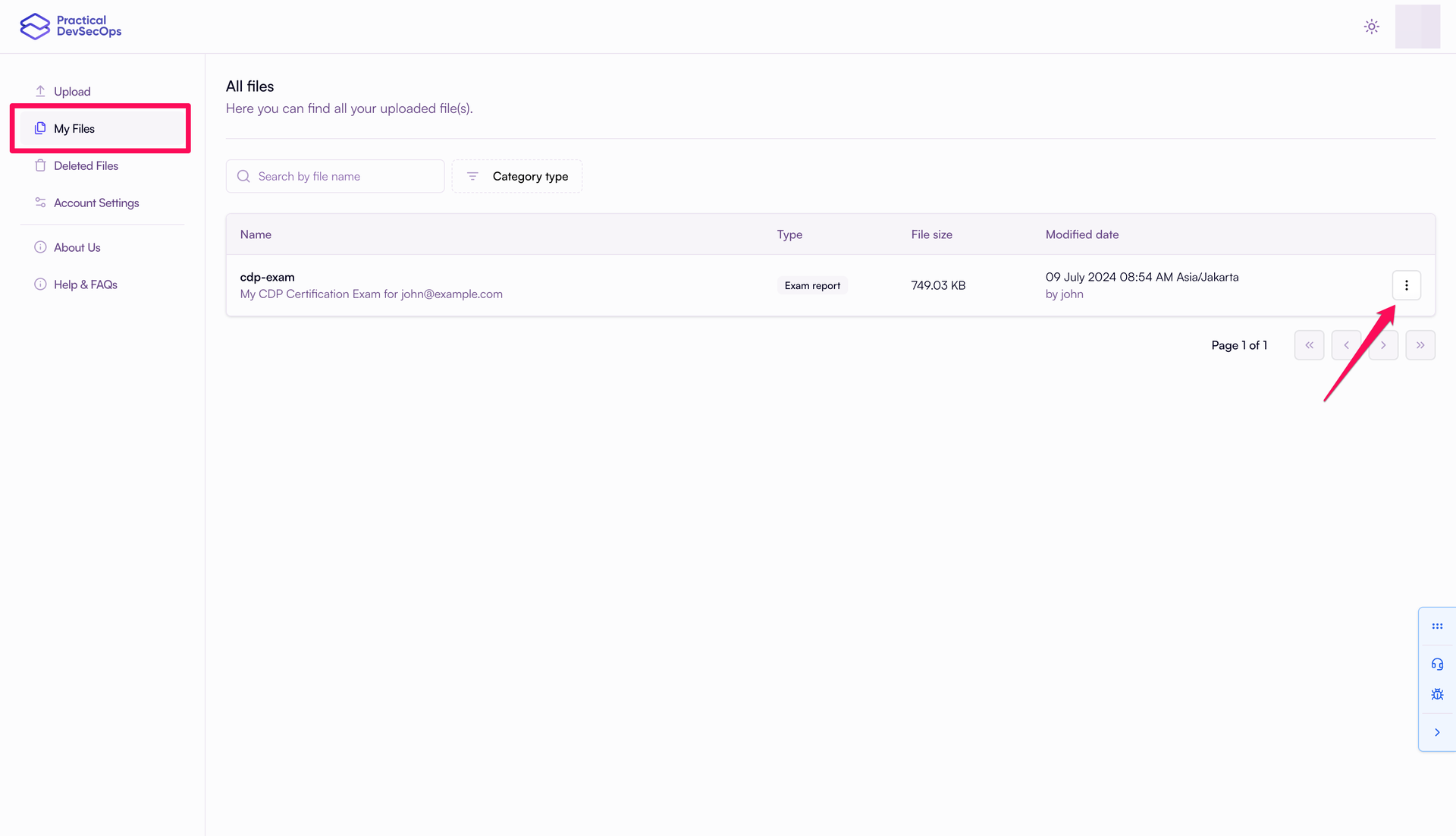Click the Modified date column header
Screen dimensions: 1456x836
point(1082,235)
